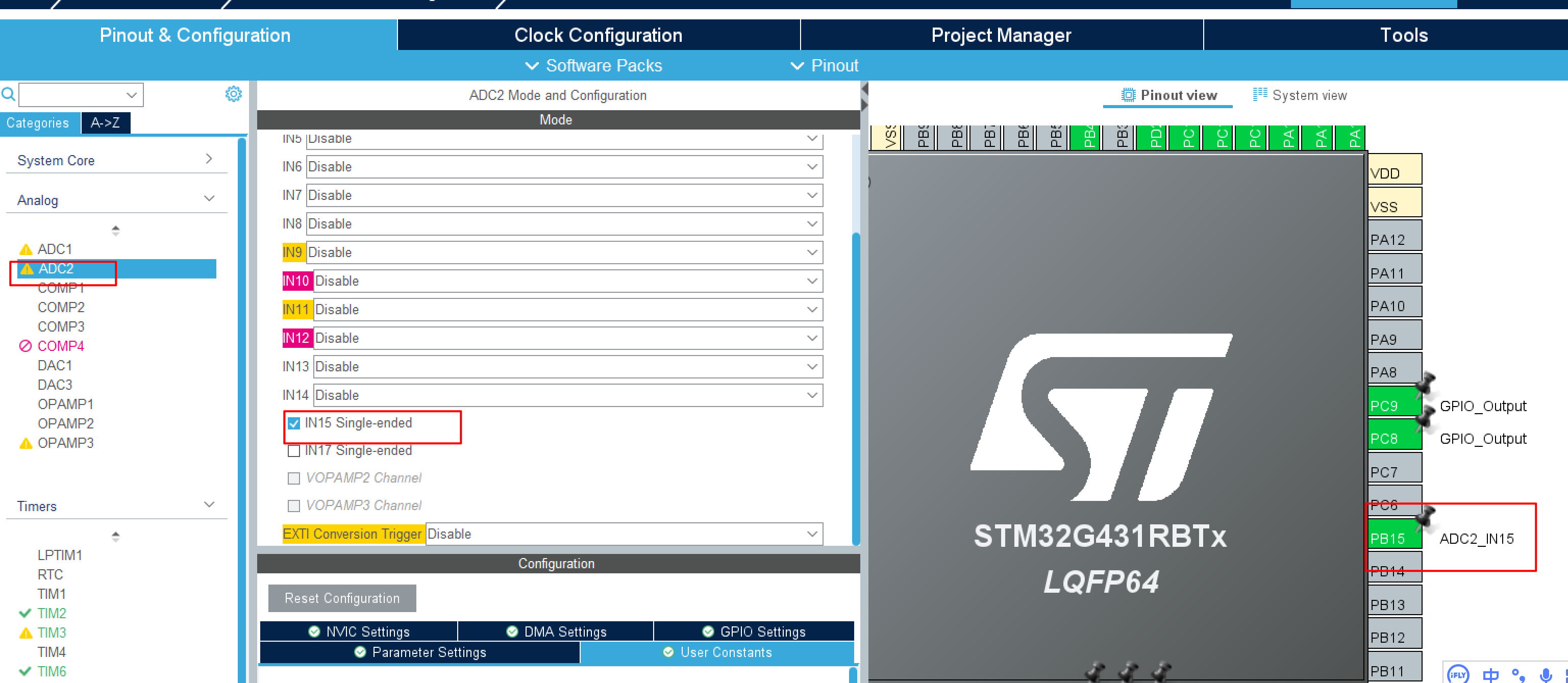This screenshot has height=683, width=1568.
Task: Open the Parameter Settings tab
Action: pyautogui.click(x=420, y=652)
